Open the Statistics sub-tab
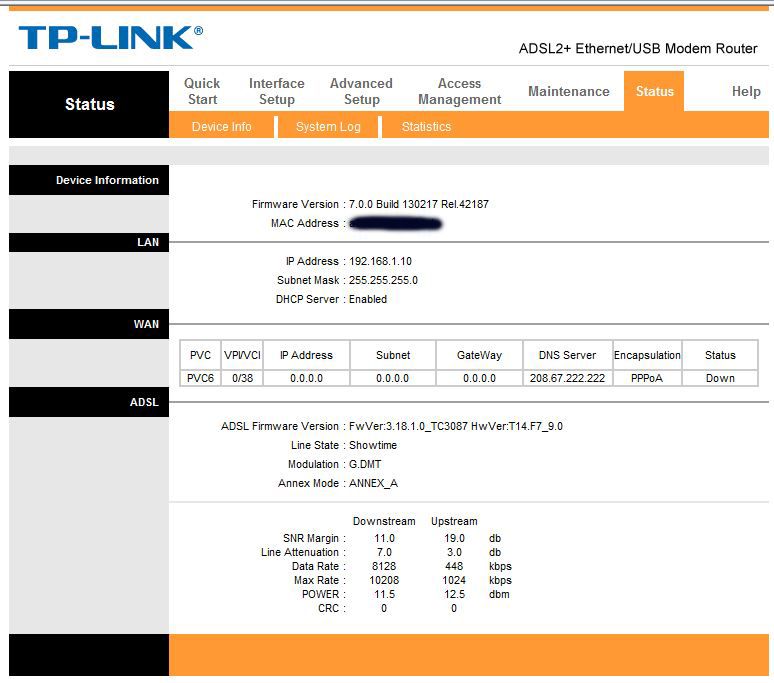The image size is (774, 683). pyautogui.click(x=426, y=127)
